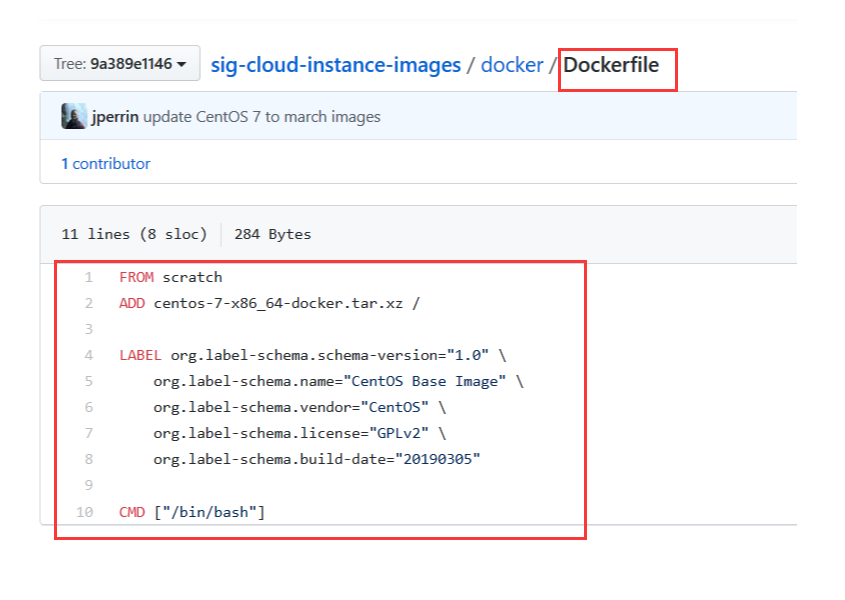This screenshot has height=600, width=845.
Task: Select line number 10 in gutter
Action: (x=85, y=512)
